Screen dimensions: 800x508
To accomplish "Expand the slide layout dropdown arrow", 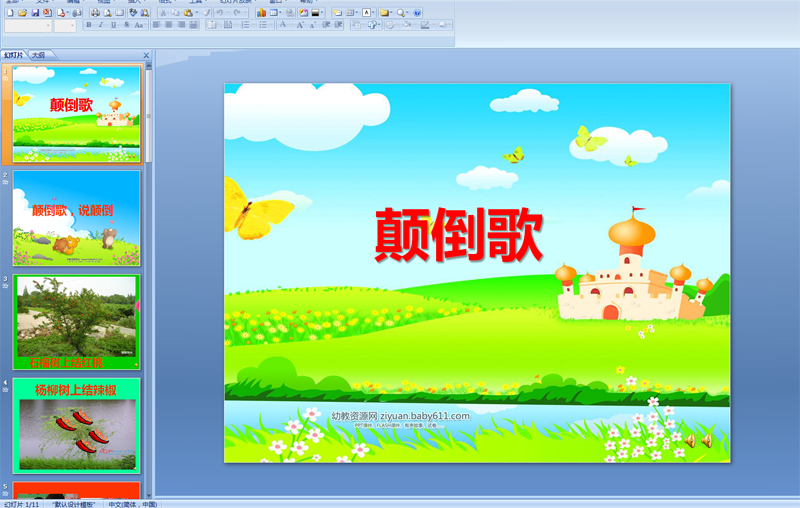I will click(357, 13).
